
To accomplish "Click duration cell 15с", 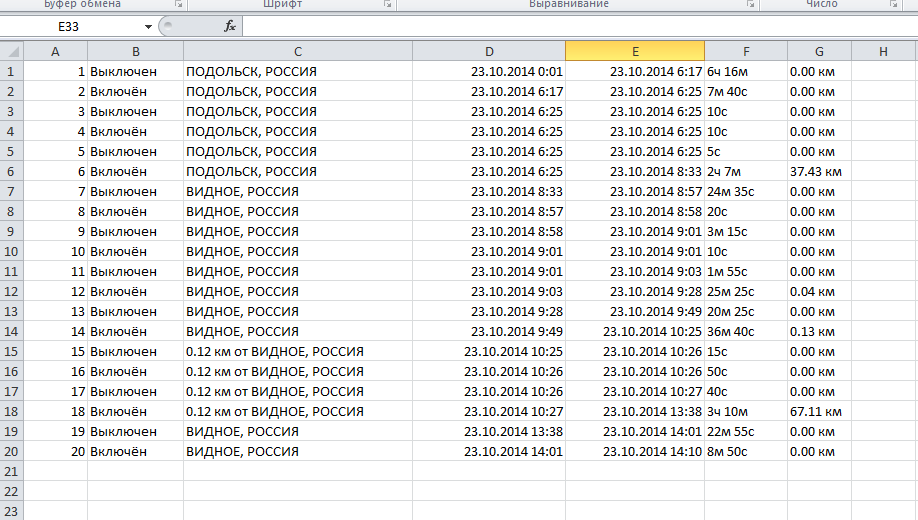I will [x=746, y=351].
